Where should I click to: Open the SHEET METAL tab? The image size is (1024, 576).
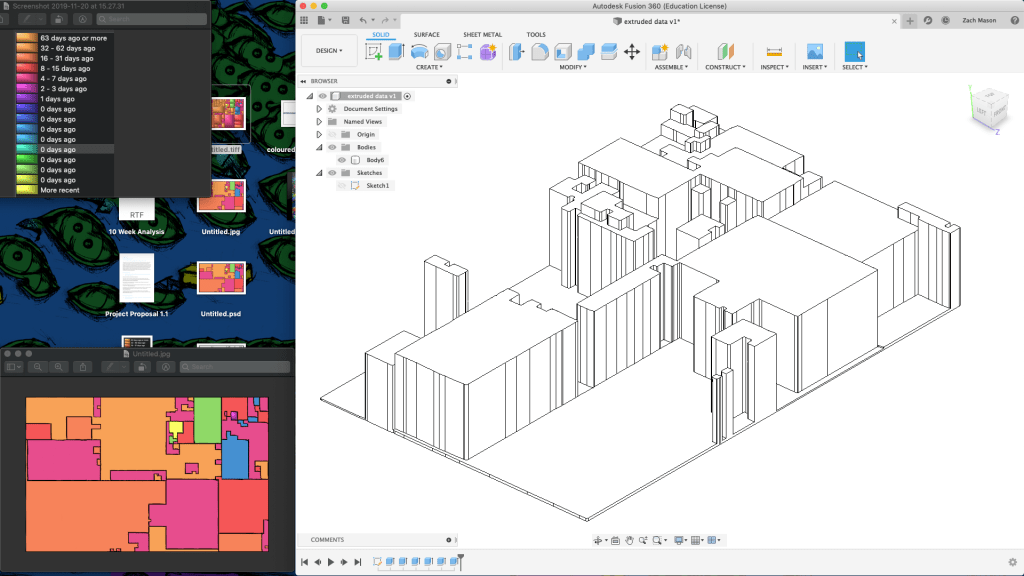pos(482,34)
